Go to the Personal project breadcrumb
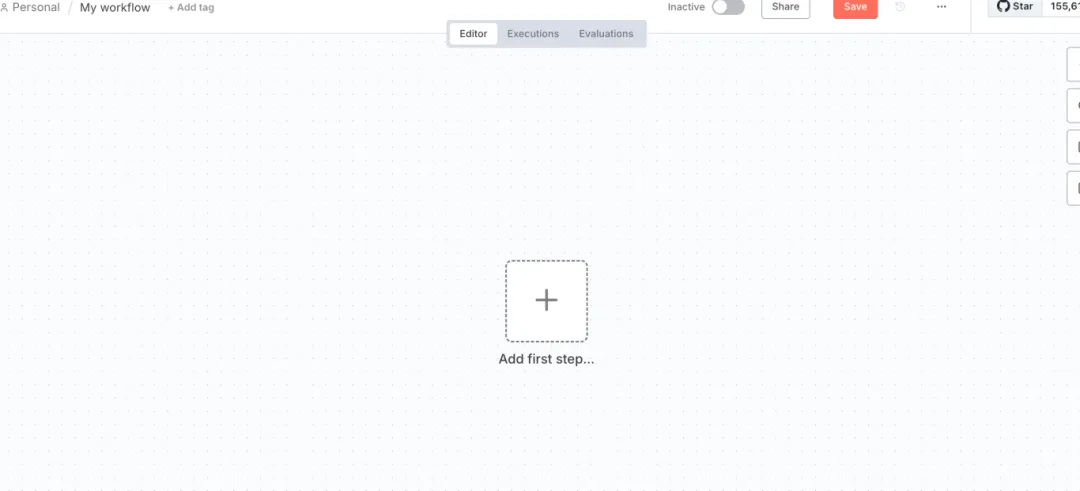The image size is (1080, 491). (36, 8)
